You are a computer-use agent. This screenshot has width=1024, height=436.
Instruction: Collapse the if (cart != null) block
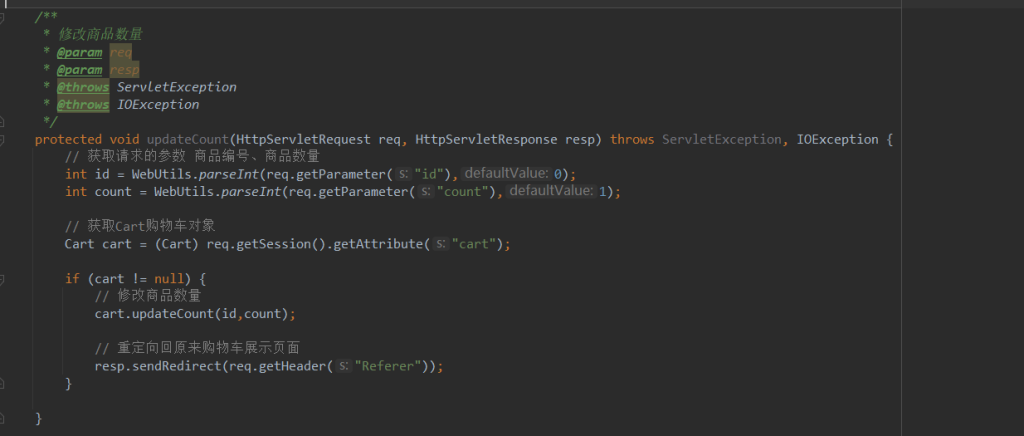3,278
